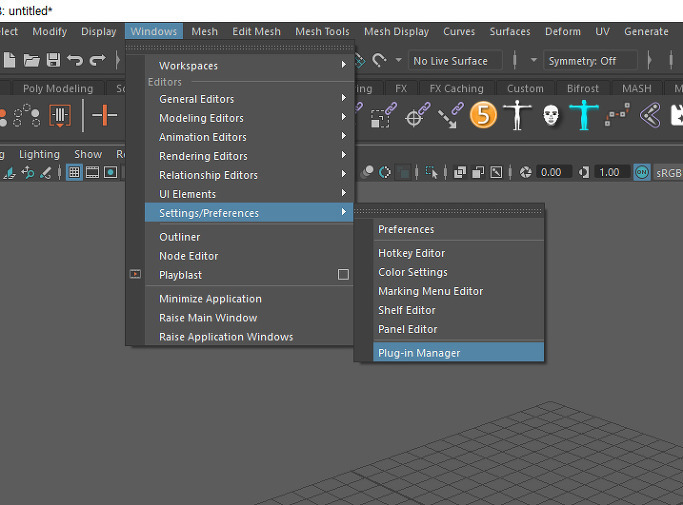Click the dashed square with chain link icon
This screenshot has width=683, height=505.
[384, 115]
